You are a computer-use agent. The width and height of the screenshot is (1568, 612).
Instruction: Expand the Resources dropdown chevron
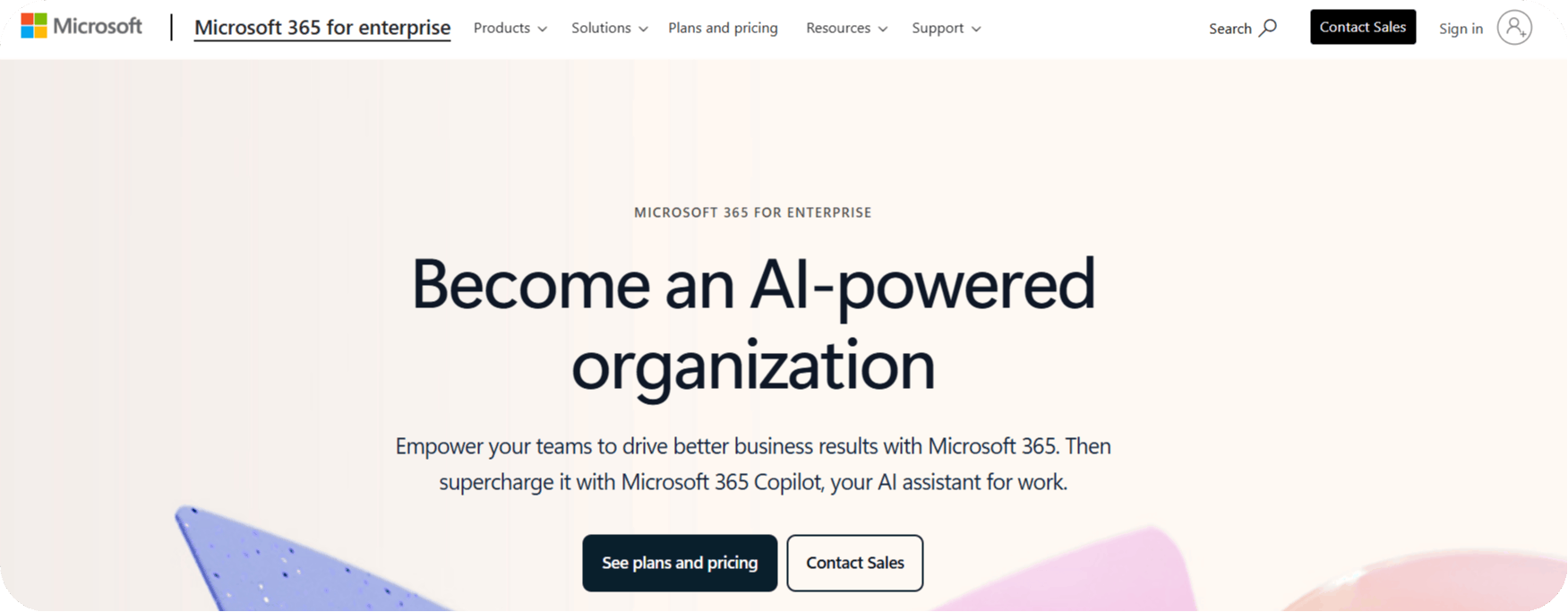(885, 29)
